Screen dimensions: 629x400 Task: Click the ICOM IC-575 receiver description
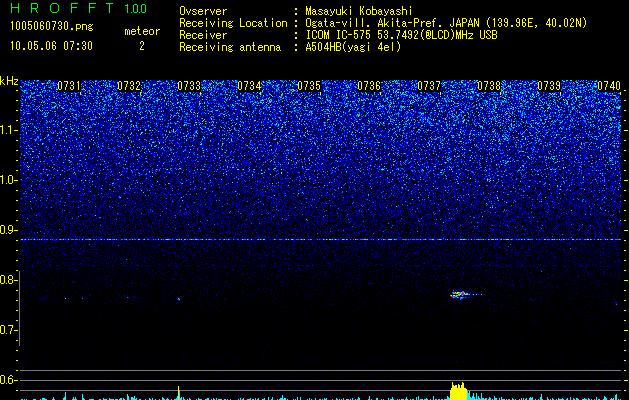coord(401,35)
